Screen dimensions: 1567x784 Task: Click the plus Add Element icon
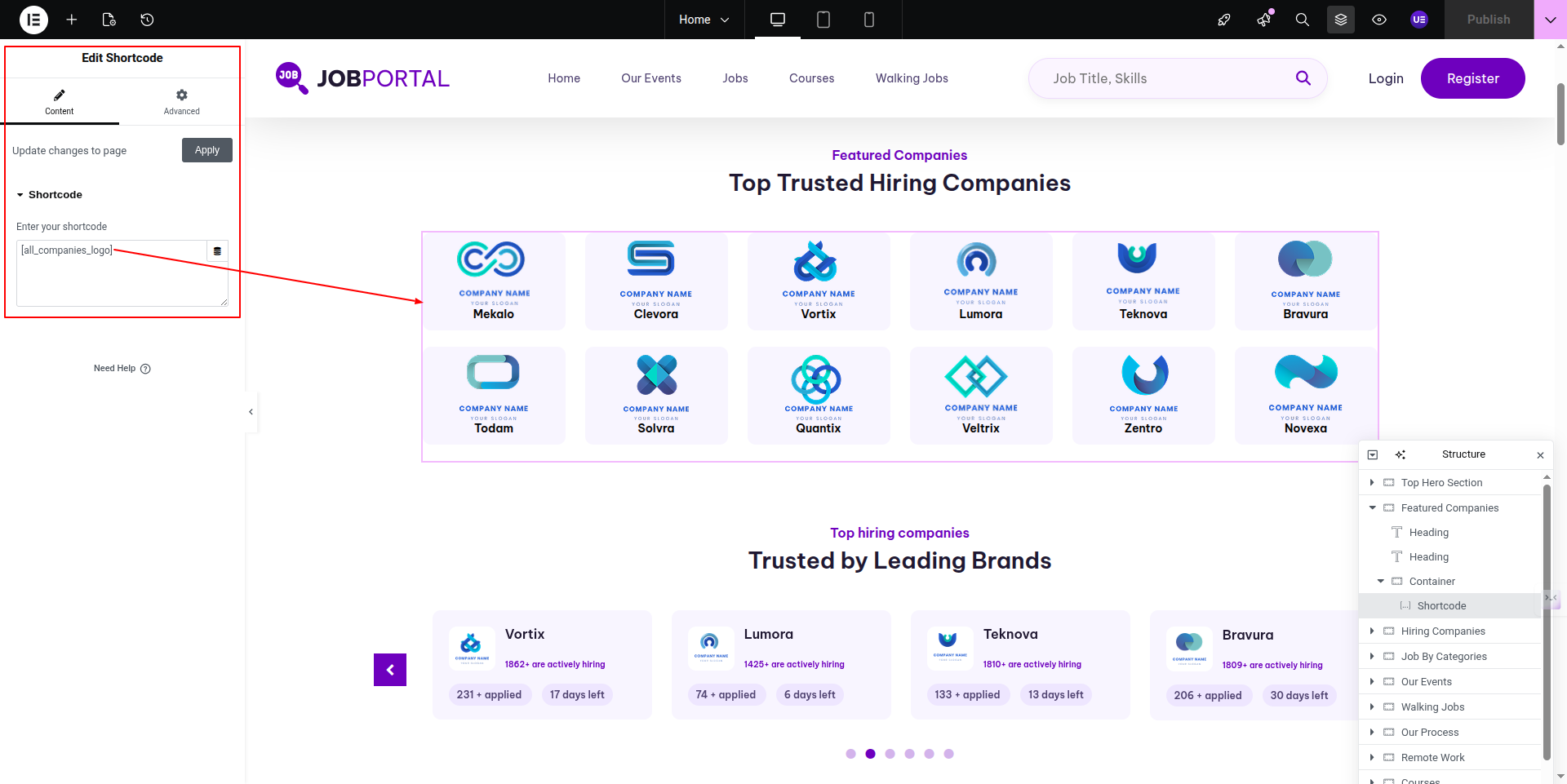72,20
